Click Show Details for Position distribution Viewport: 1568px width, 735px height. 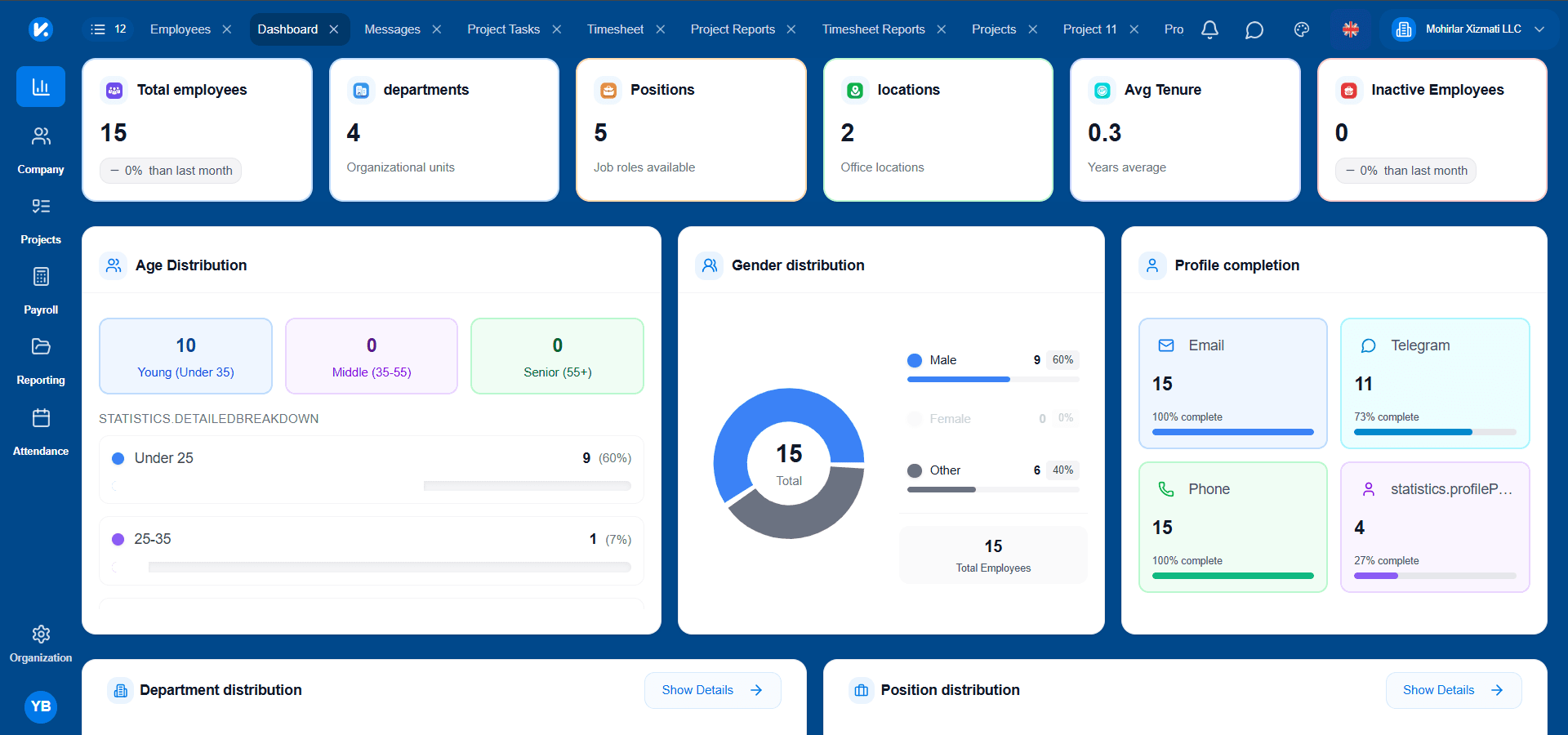[1453, 689]
